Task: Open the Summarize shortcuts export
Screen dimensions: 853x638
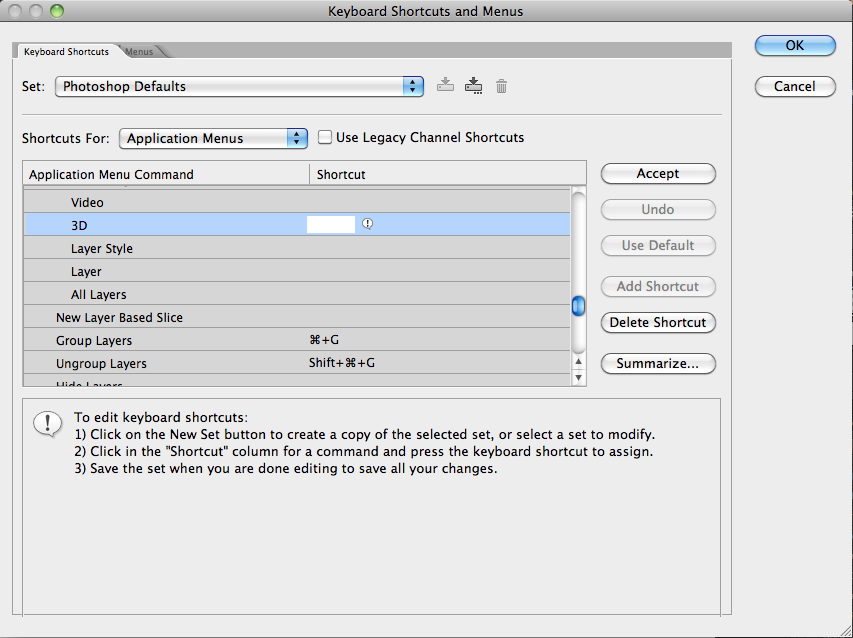Action: pyautogui.click(x=658, y=364)
